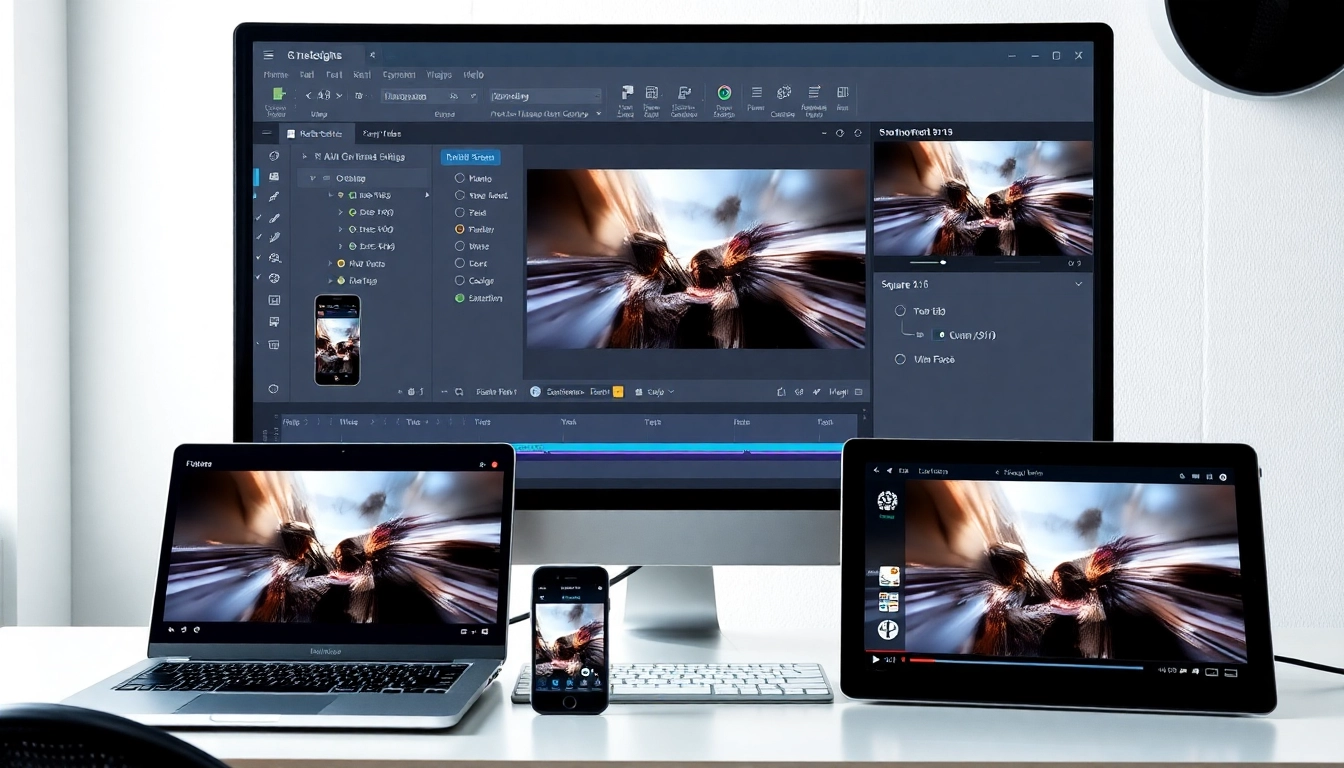Expand the top row of the tree panel
Image resolution: width=1344 pixels, height=768 pixels.
pos(305,156)
